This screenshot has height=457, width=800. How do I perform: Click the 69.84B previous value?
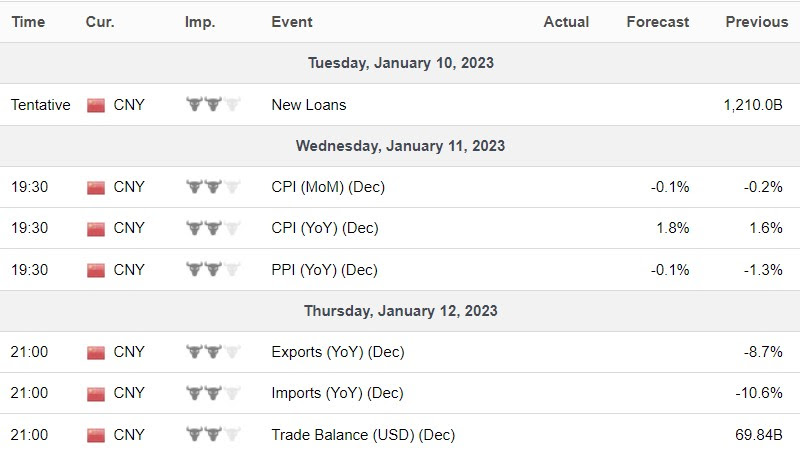click(x=759, y=435)
